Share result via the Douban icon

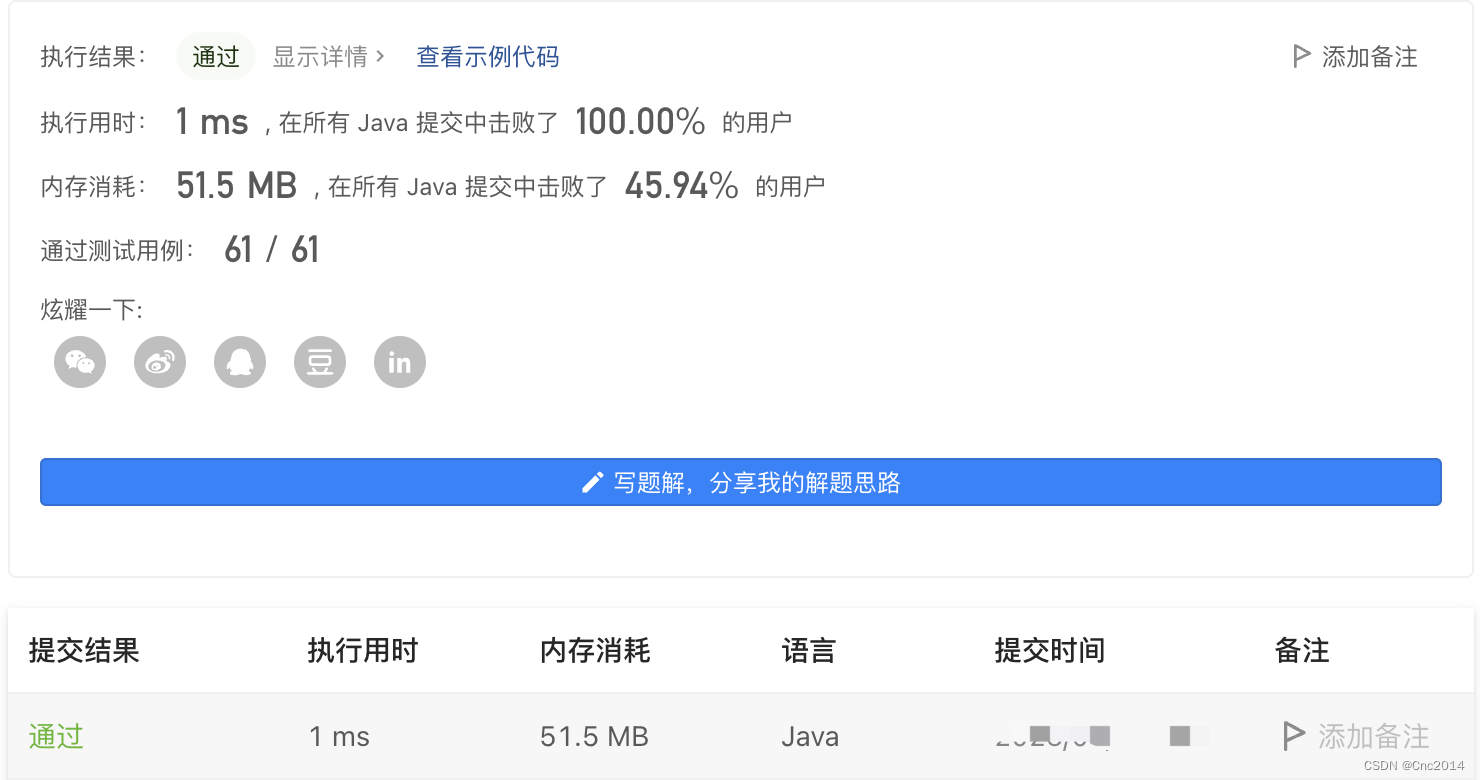pos(319,362)
